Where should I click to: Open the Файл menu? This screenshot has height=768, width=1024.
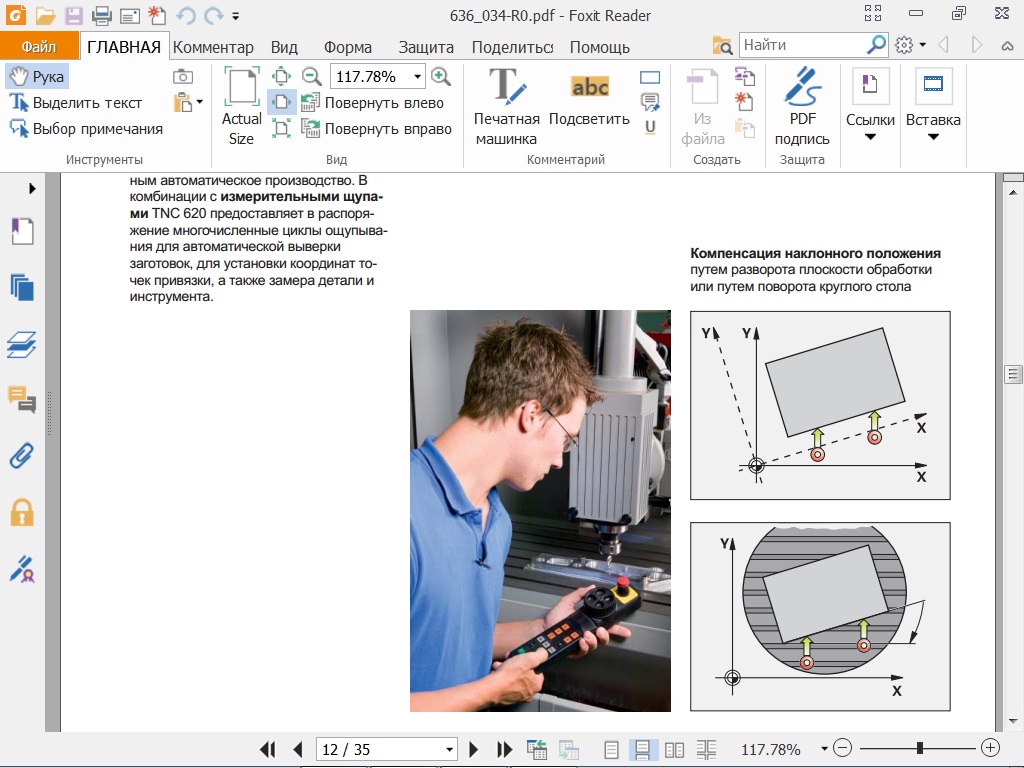(39, 47)
